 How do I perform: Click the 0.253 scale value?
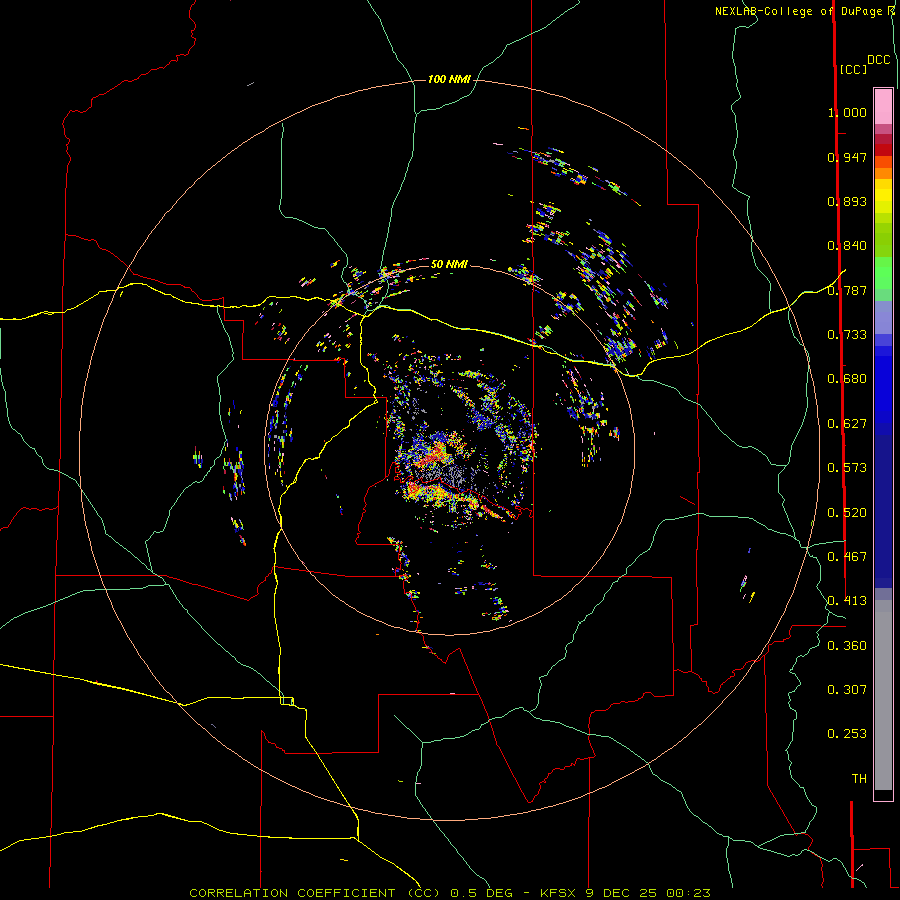[847, 734]
